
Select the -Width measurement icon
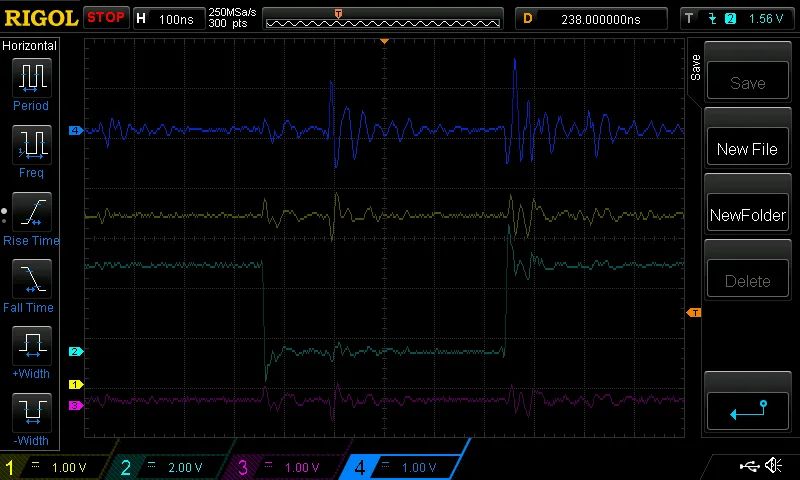pyautogui.click(x=32, y=412)
